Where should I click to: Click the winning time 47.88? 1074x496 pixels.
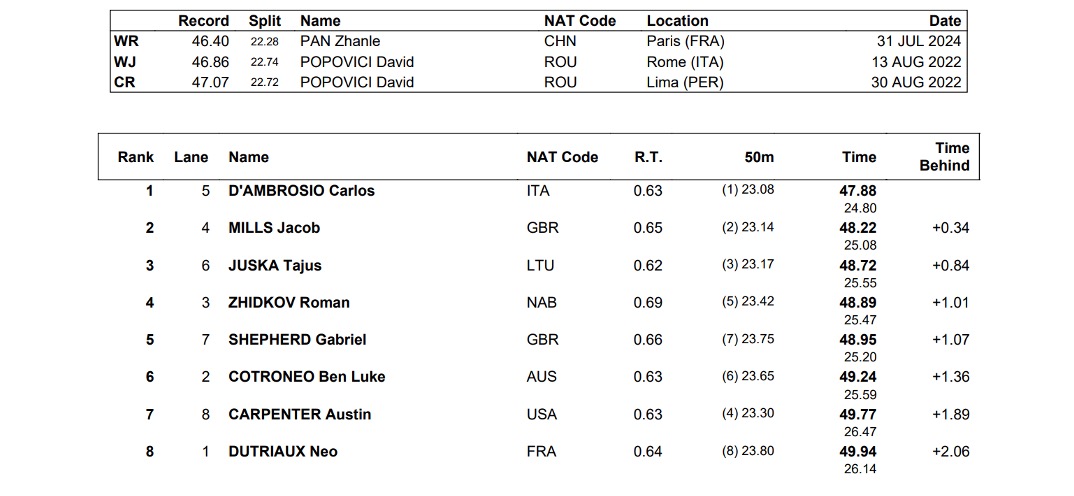pyautogui.click(x=859, y=191)
